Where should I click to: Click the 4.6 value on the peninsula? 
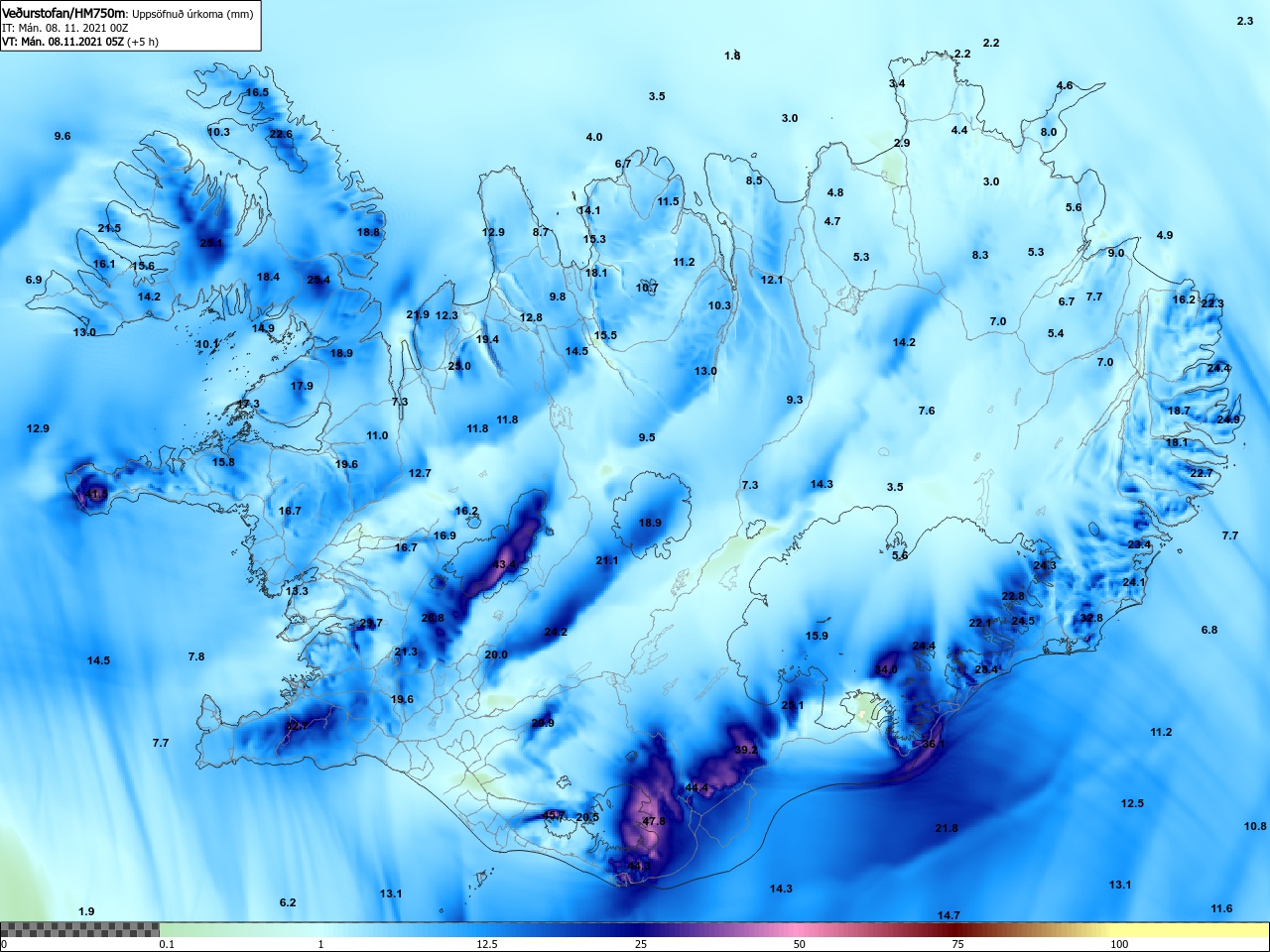1065,86
